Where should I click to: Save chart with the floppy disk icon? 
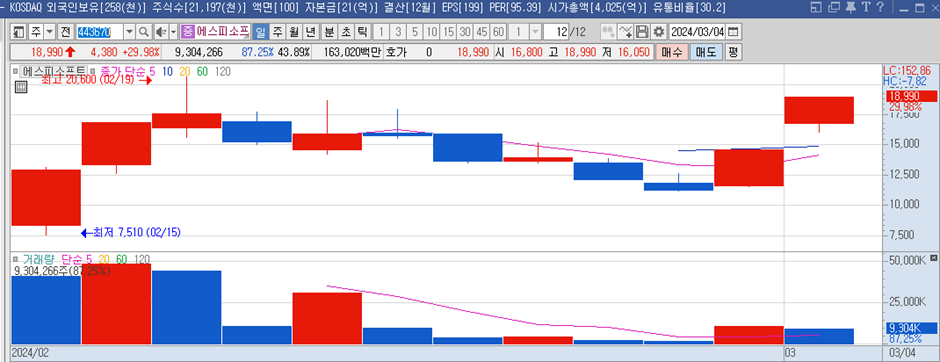tap(642, 32)
